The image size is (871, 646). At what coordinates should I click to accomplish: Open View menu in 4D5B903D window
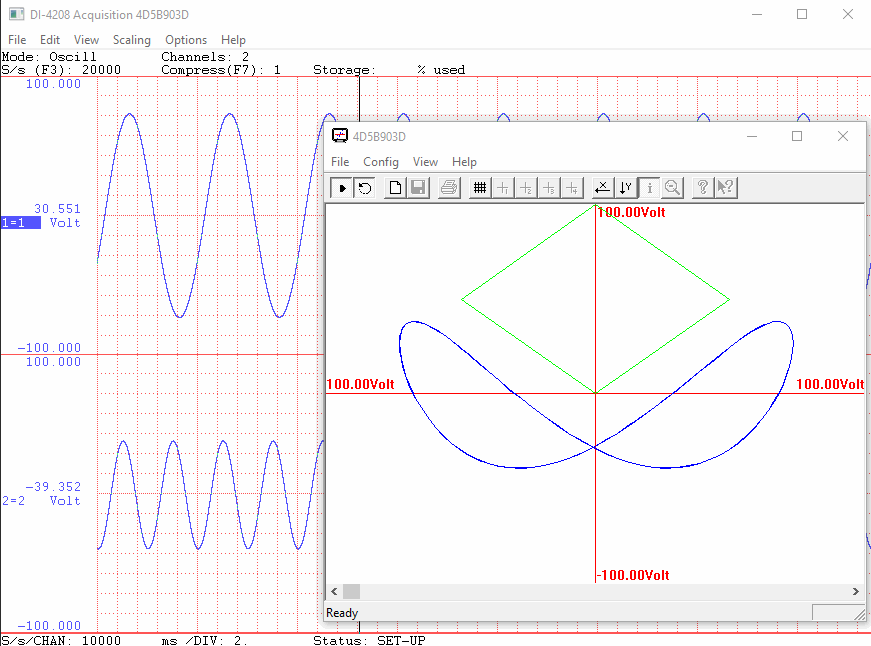click(425, 162)
